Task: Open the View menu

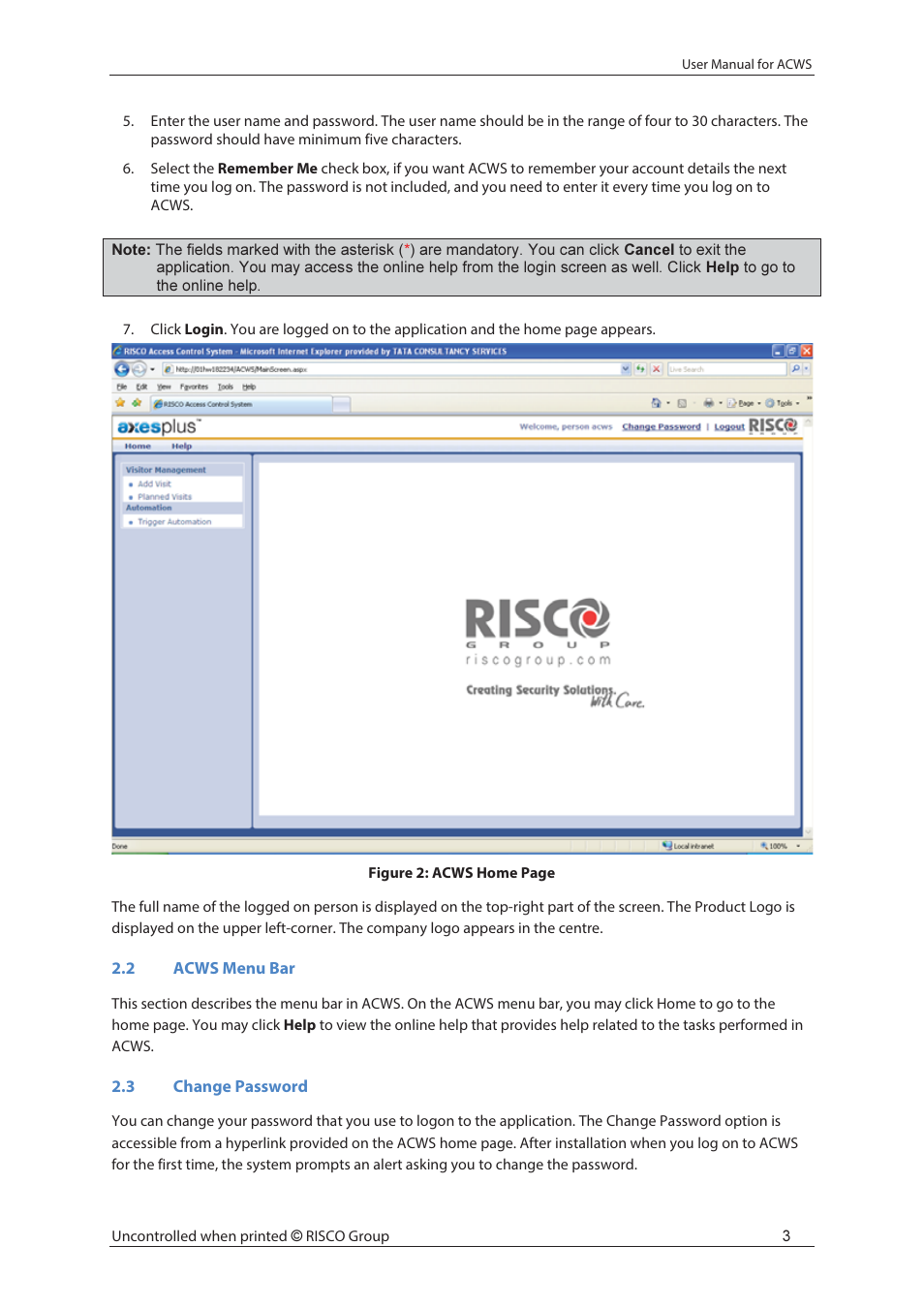Action: click(x=164, y=387)
